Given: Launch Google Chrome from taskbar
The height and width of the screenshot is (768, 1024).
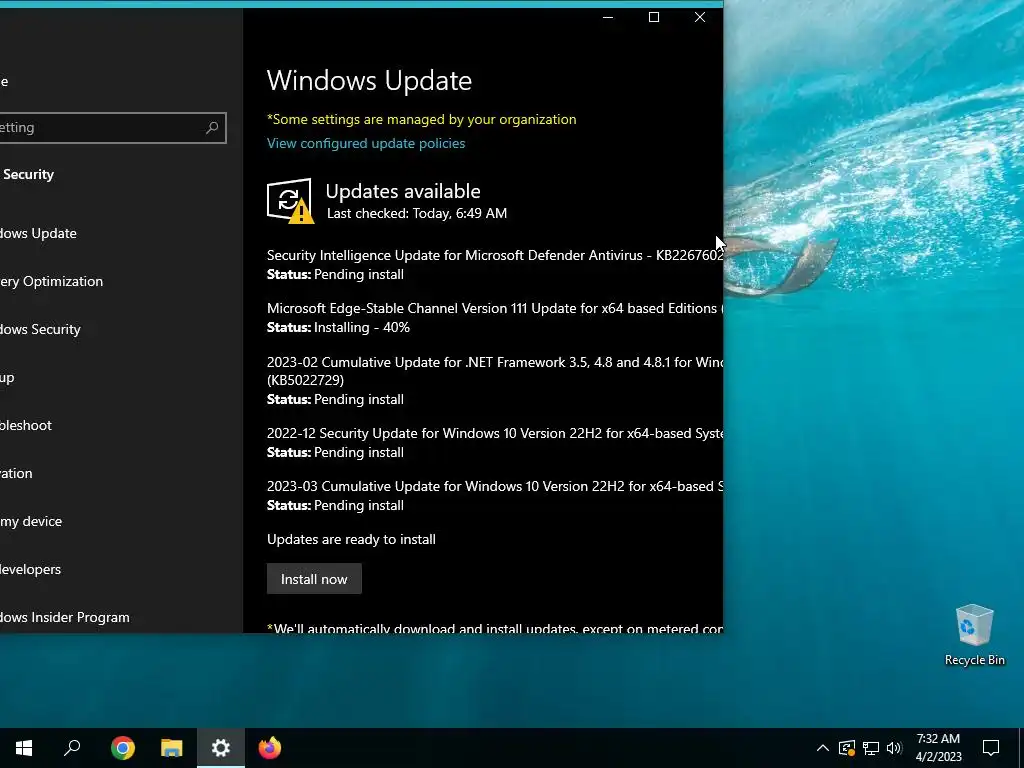Looking at the screenshot, I should coord(123,748).
